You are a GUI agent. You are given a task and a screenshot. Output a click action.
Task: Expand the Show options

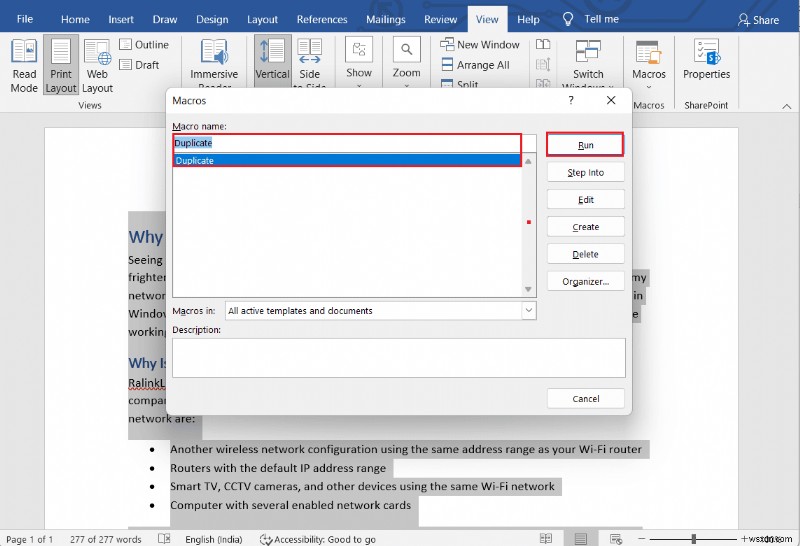[359, 62]
